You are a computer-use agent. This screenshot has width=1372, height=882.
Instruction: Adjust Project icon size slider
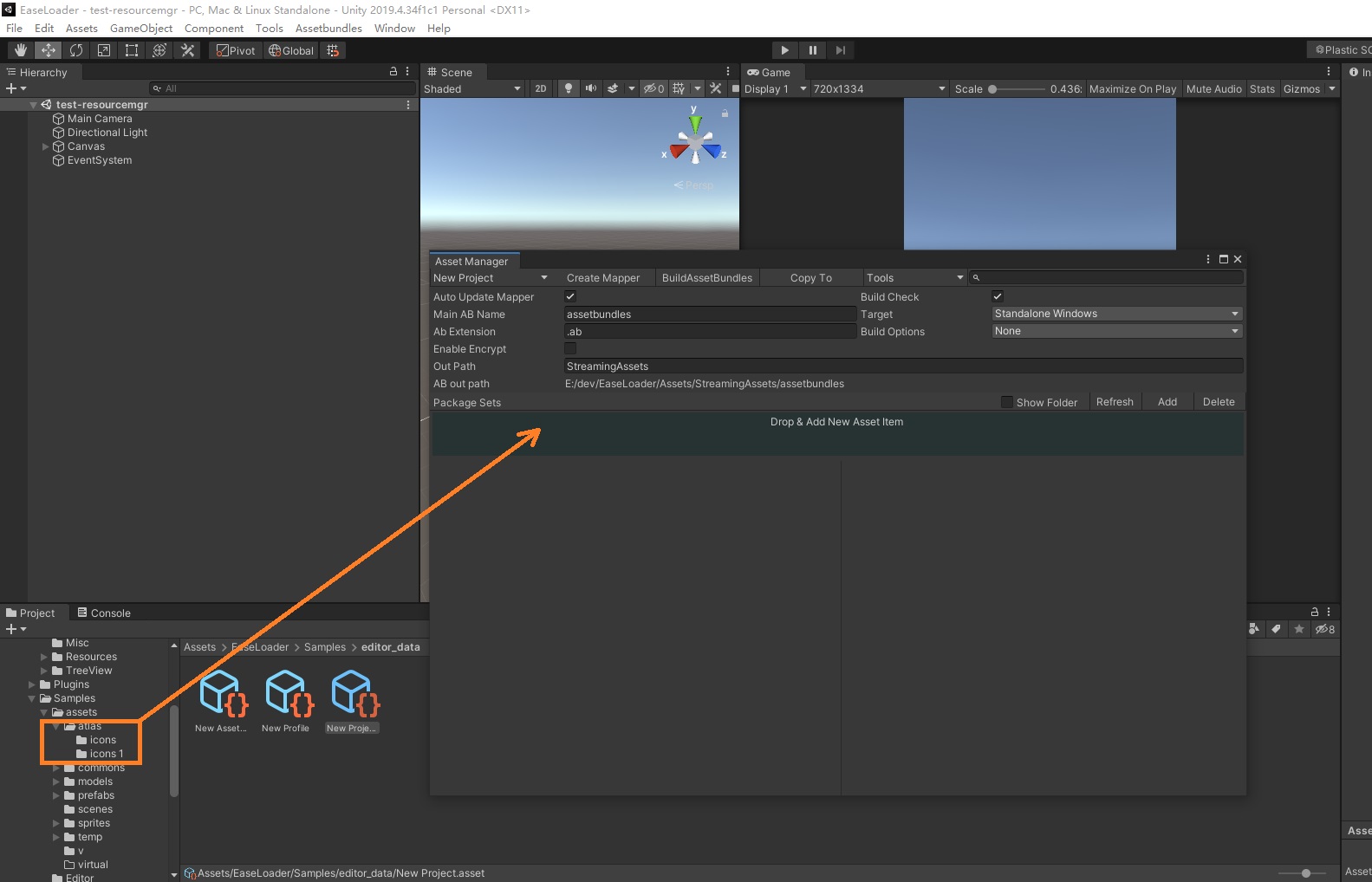coord(1305,873)
